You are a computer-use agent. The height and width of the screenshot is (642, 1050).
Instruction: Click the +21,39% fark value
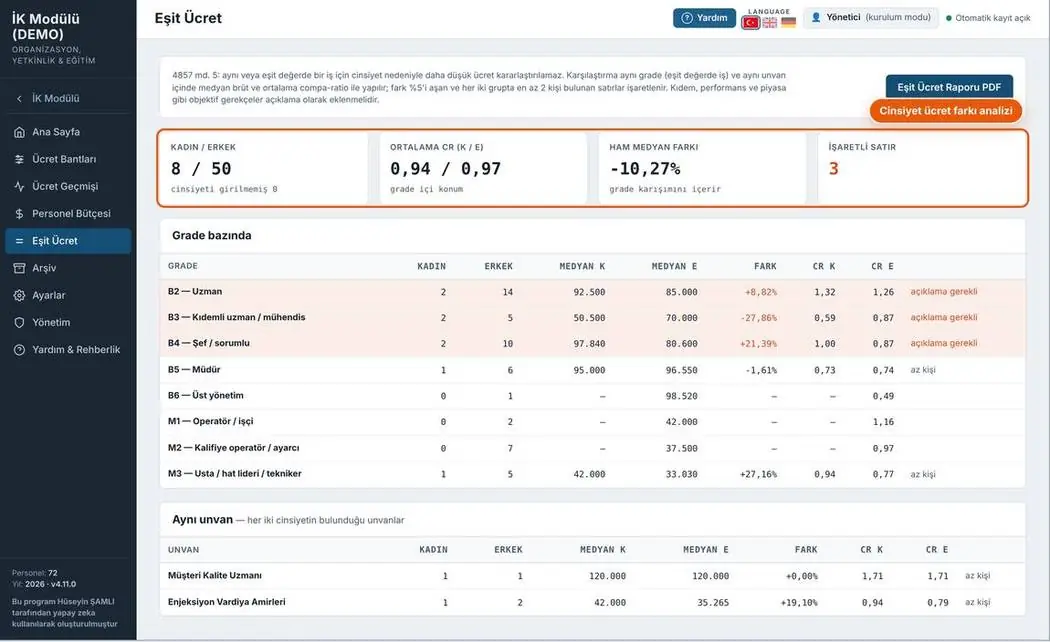[759, 343]
